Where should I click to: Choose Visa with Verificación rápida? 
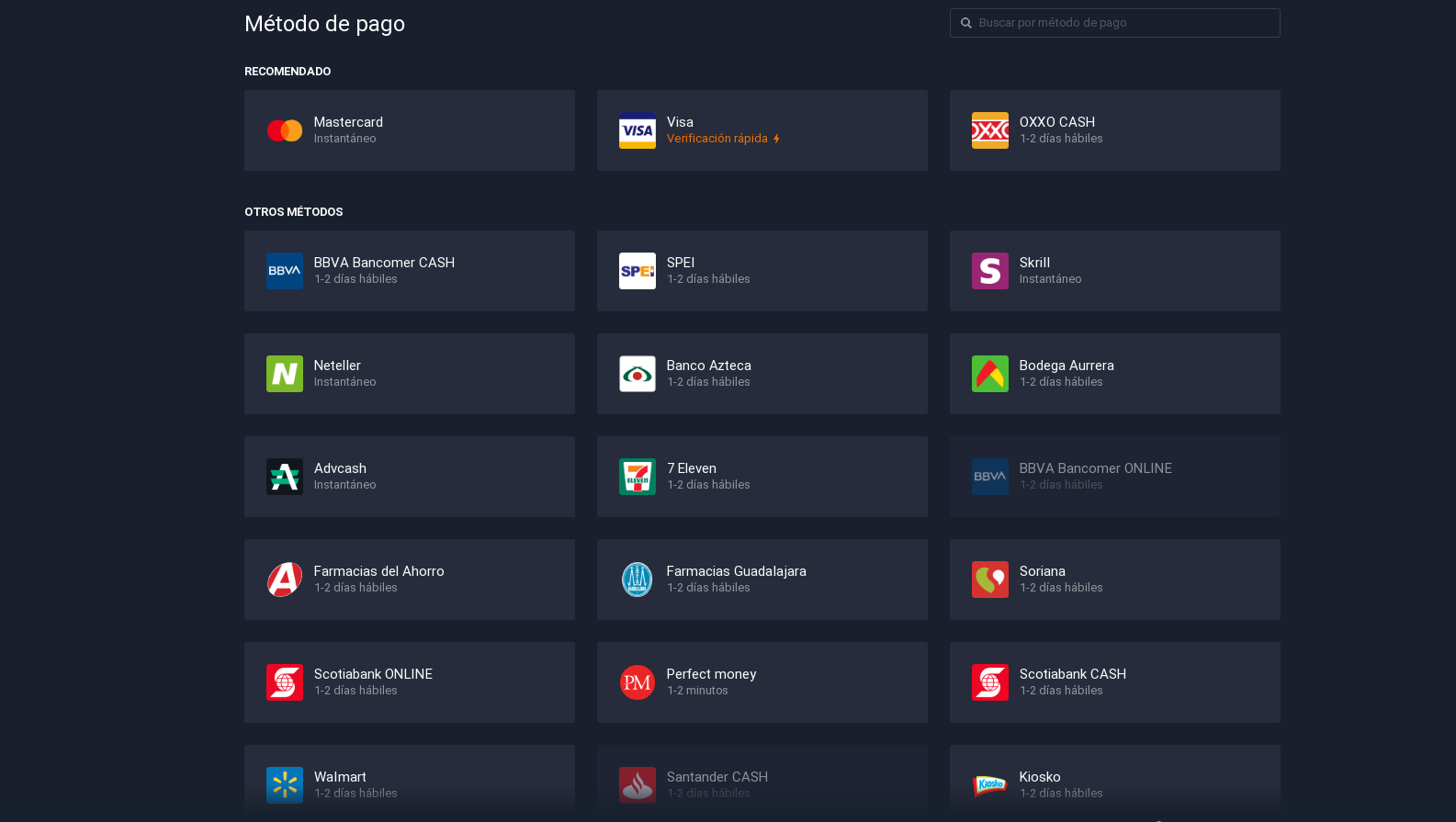(762, 130)
